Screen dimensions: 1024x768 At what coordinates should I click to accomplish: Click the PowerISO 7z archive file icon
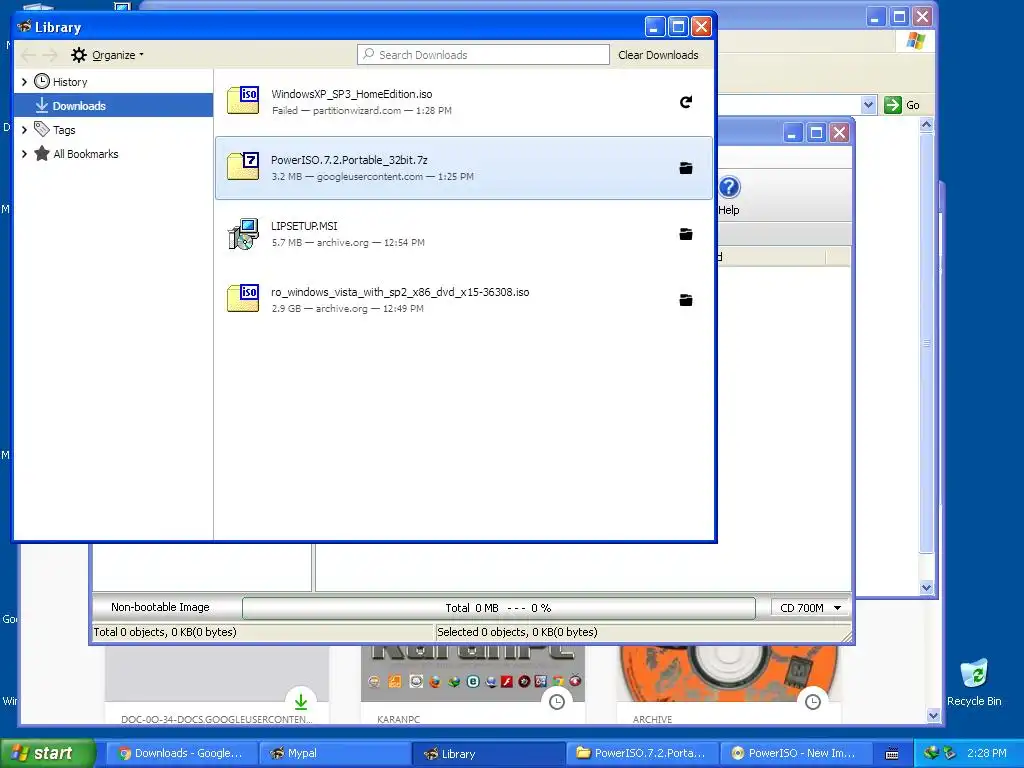(243, 167)
